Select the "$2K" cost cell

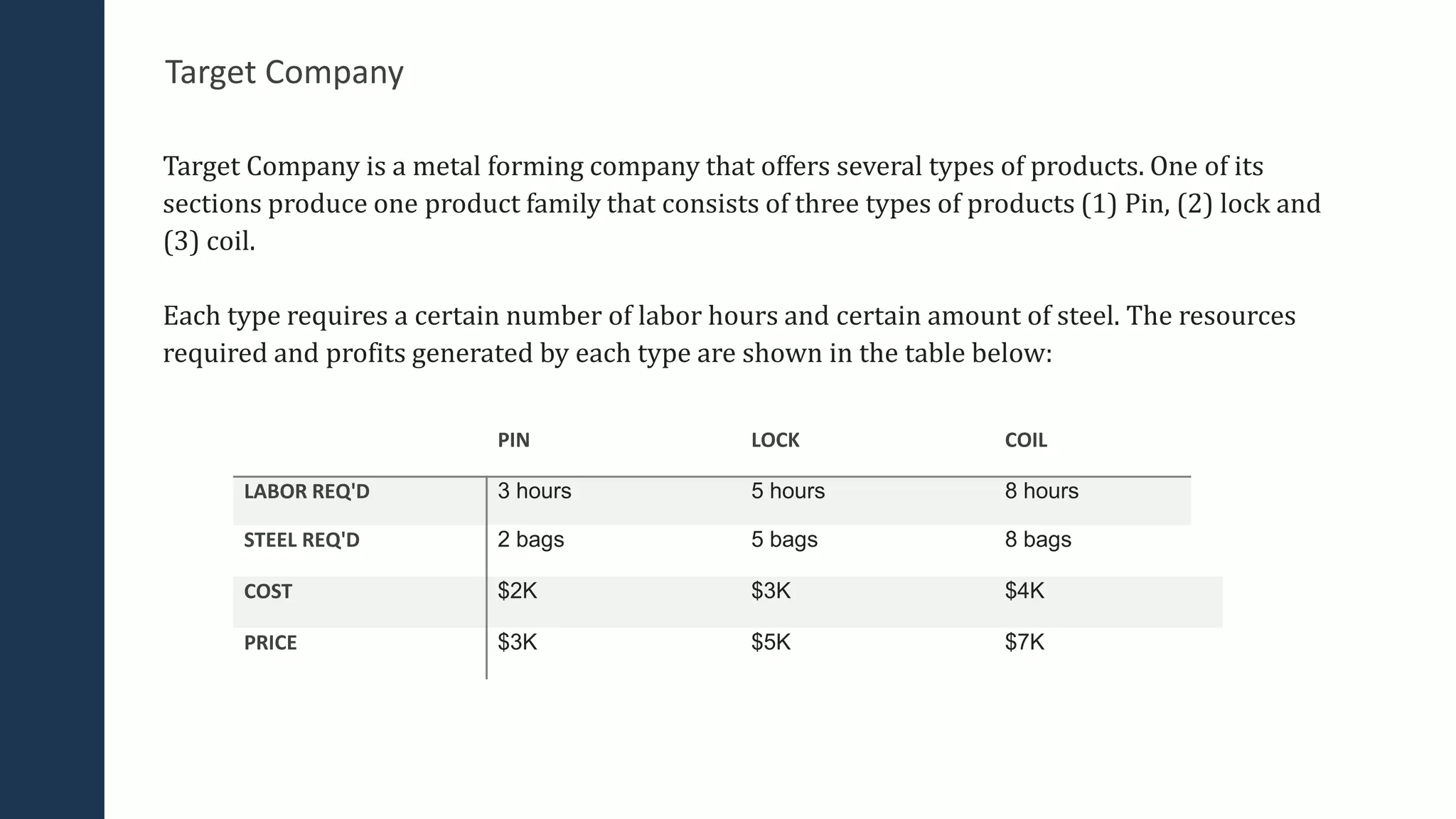coord(517,591)
